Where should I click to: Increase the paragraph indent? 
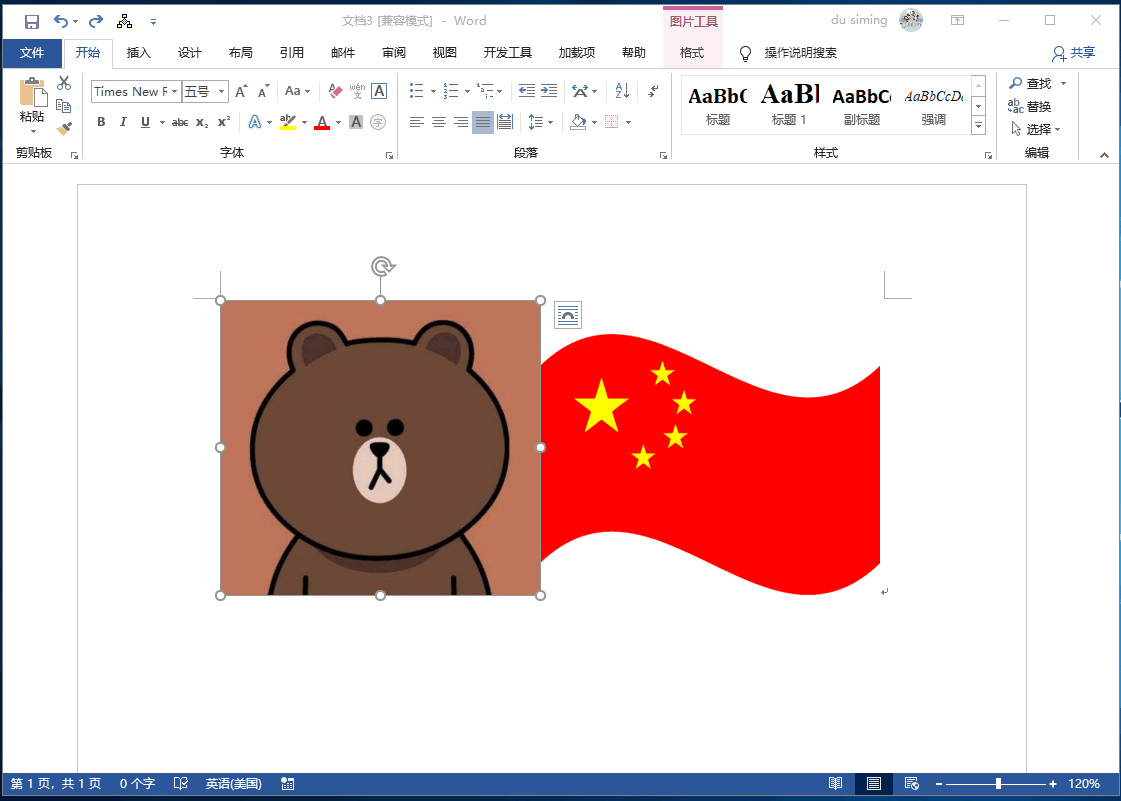pyautogui.click(x=549, y=91)
